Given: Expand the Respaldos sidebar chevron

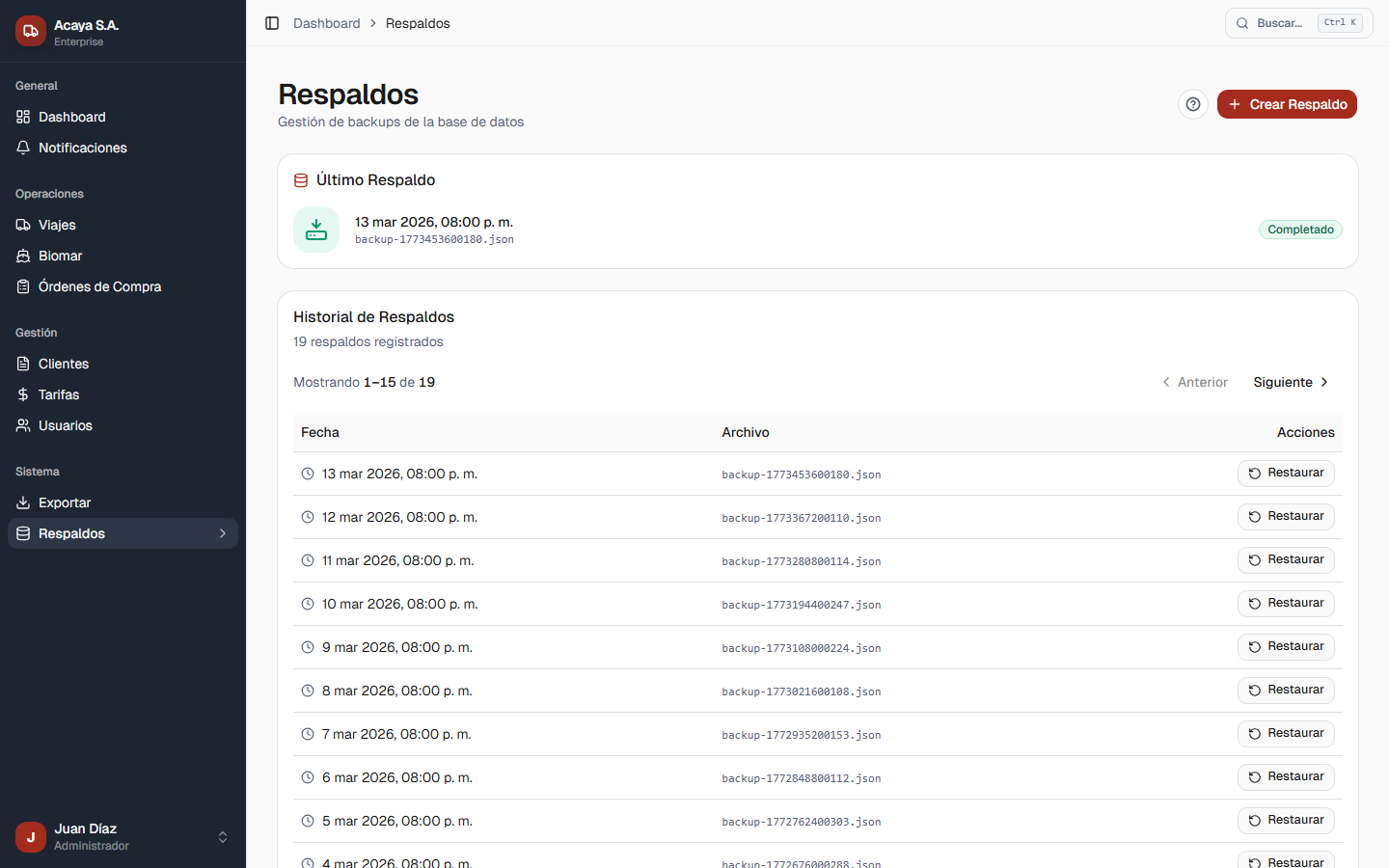Looking at the screenshot, I should [223, 533].
